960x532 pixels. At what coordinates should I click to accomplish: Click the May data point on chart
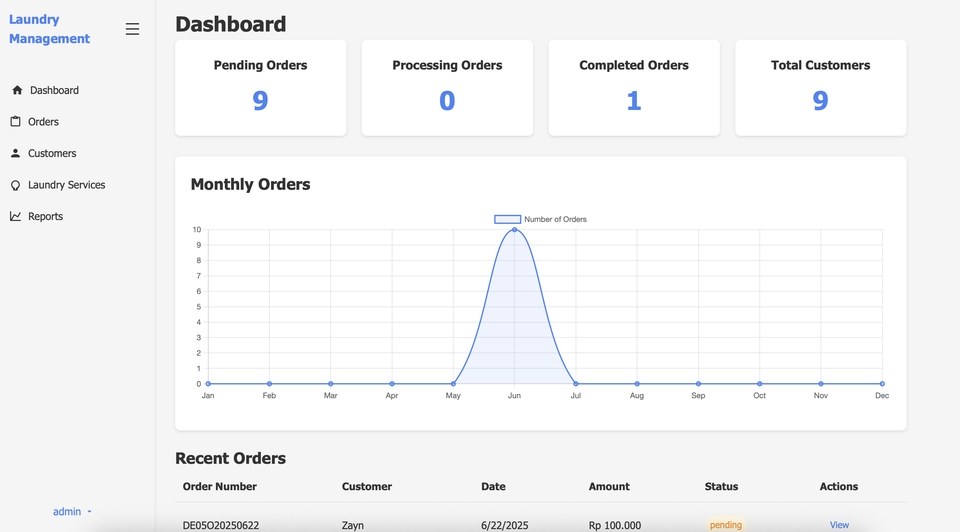tap(453, 384)
